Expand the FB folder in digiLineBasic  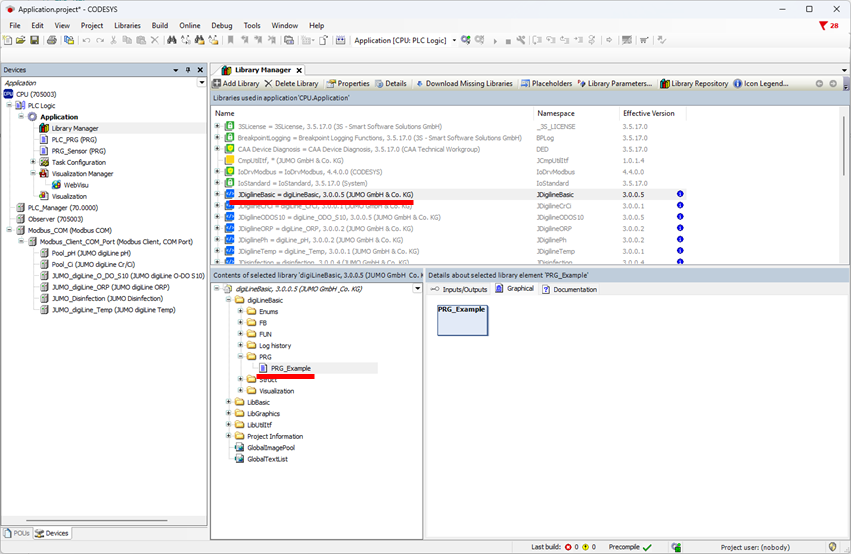tap(240, 323)
